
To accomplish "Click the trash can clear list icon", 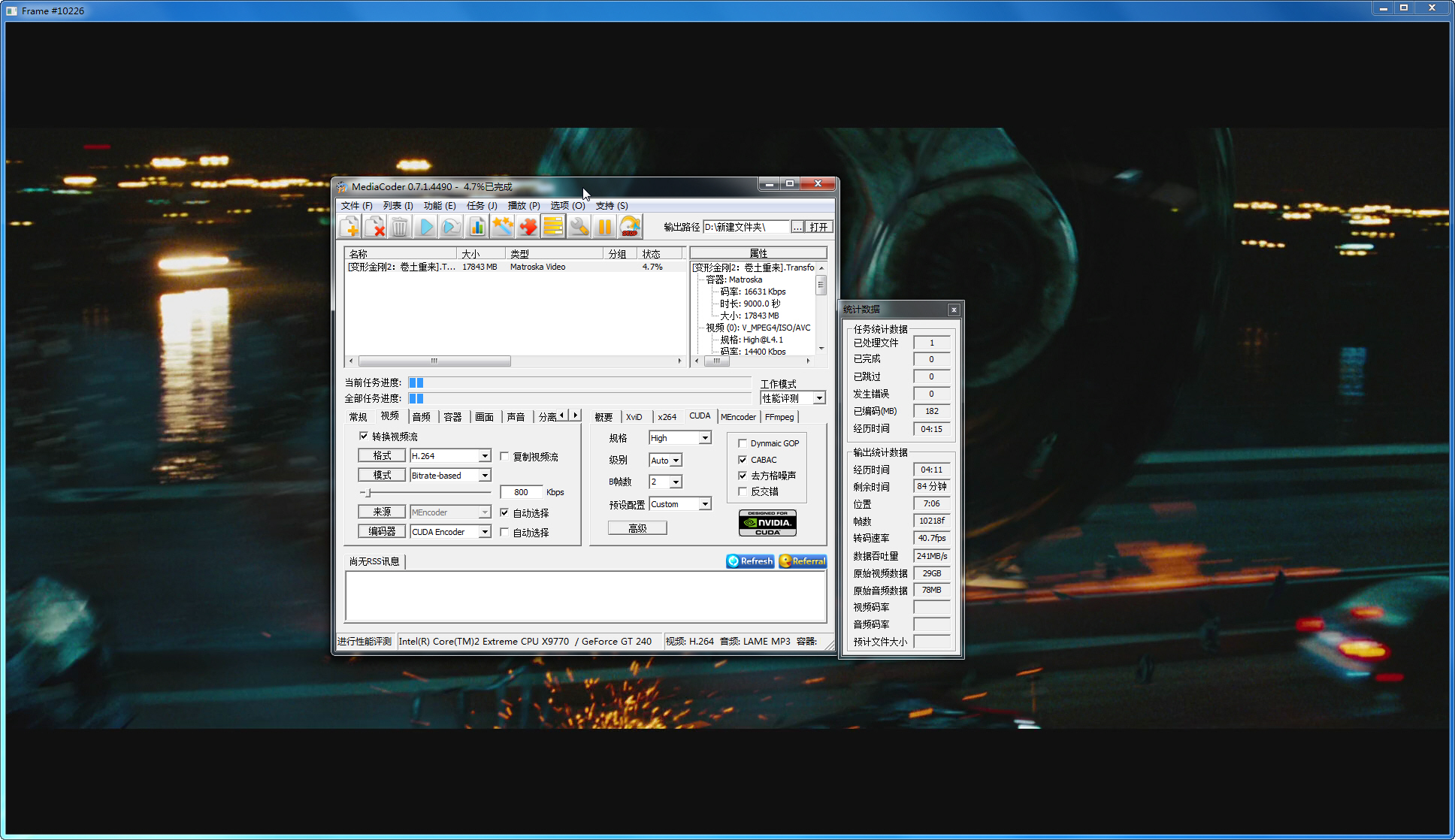I will coord(400,226).
